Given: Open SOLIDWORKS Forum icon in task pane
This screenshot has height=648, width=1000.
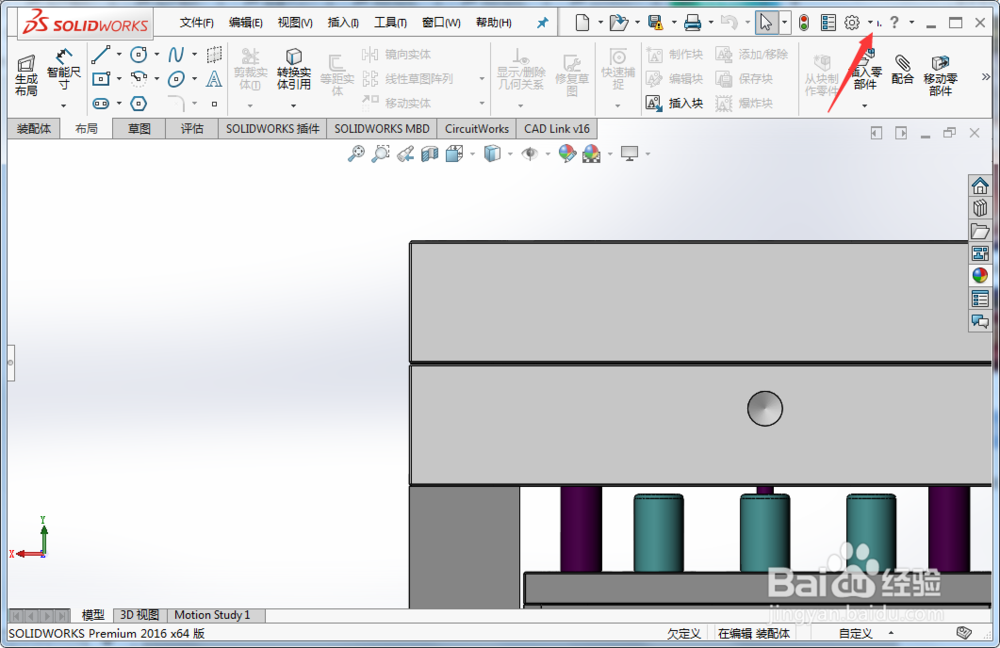Looking at the screenshot, I should (980, 321).
